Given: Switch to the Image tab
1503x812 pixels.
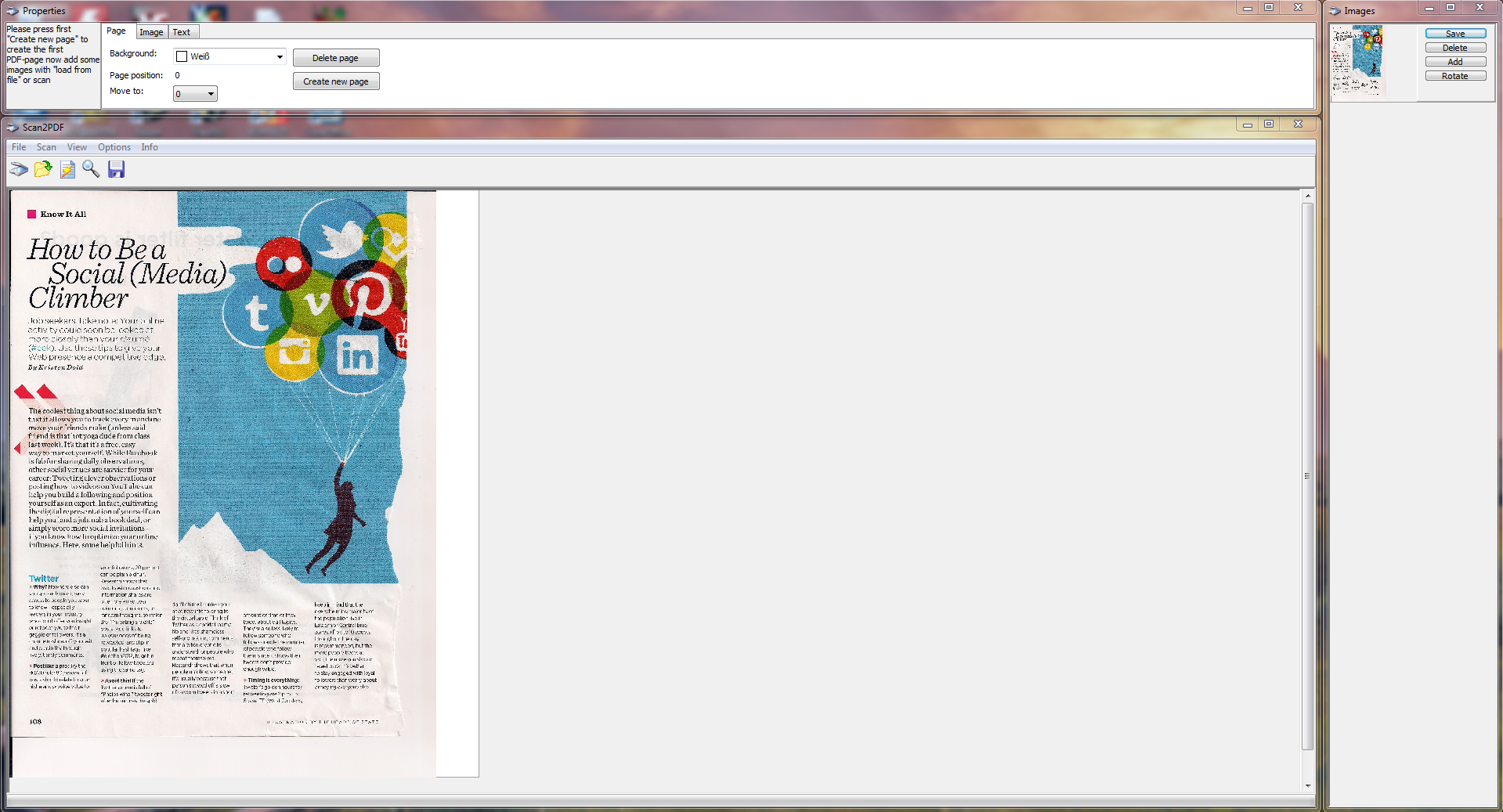Looking at the screenshot, I should [x=151, y=32].
